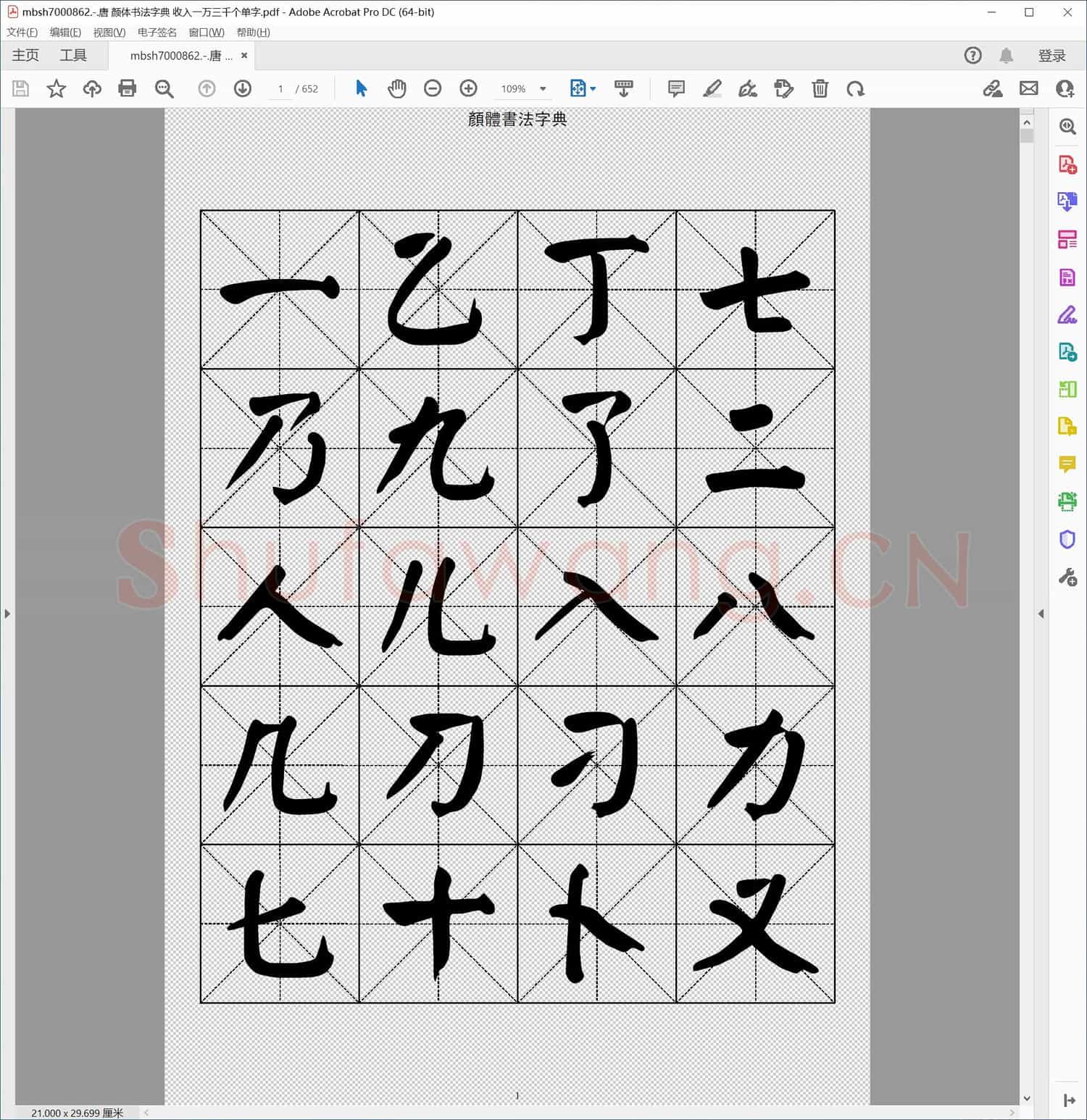Send document via email envelope icon
Image resolution: width=1087 pixels, height=1120 pixels.
pyautogui.click(x=1030, y=88)
